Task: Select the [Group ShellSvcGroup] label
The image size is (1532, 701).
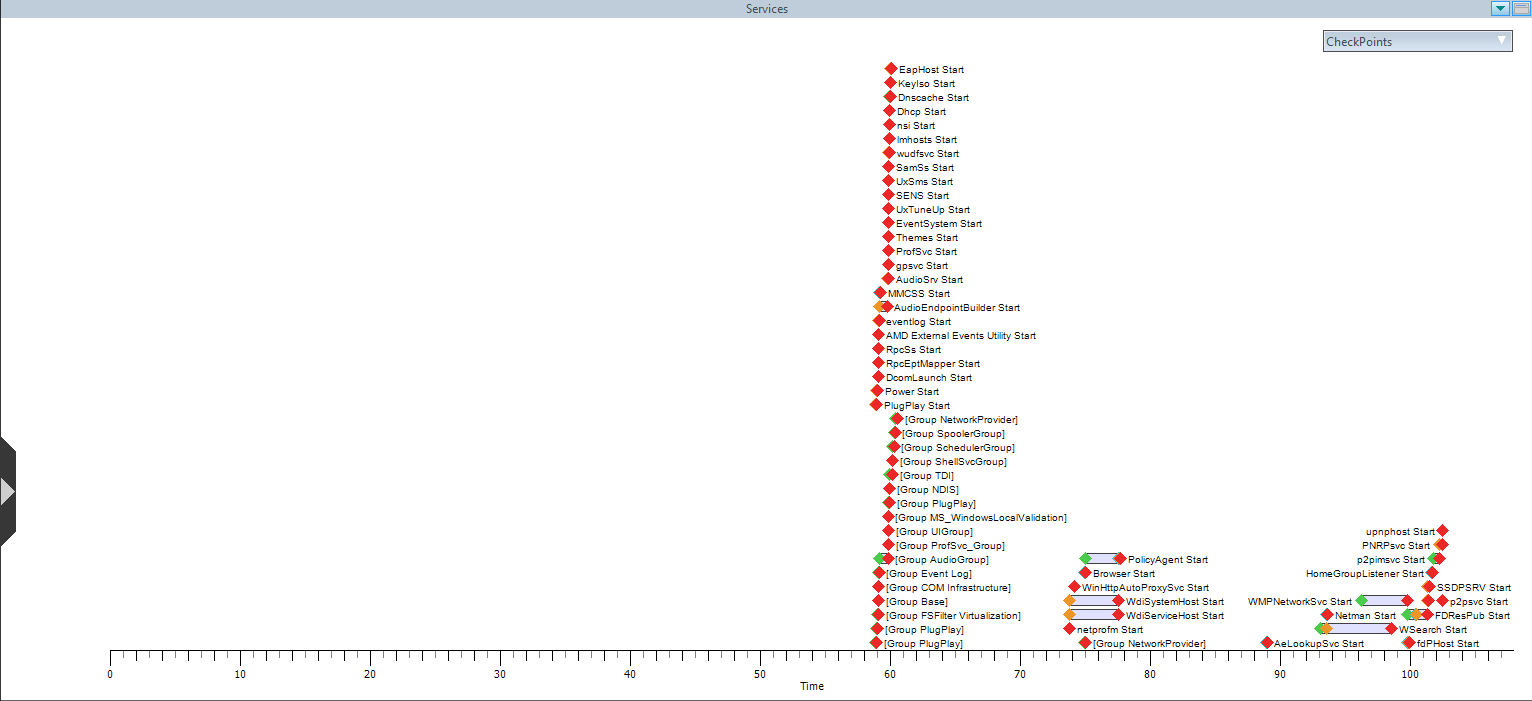Action: pos(953,462)
